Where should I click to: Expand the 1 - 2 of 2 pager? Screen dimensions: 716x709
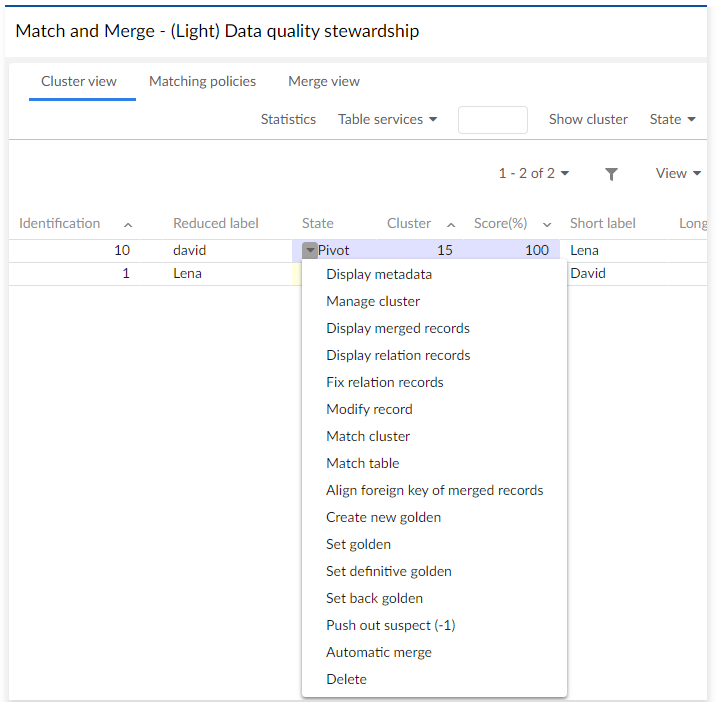(x=534, y=174)
